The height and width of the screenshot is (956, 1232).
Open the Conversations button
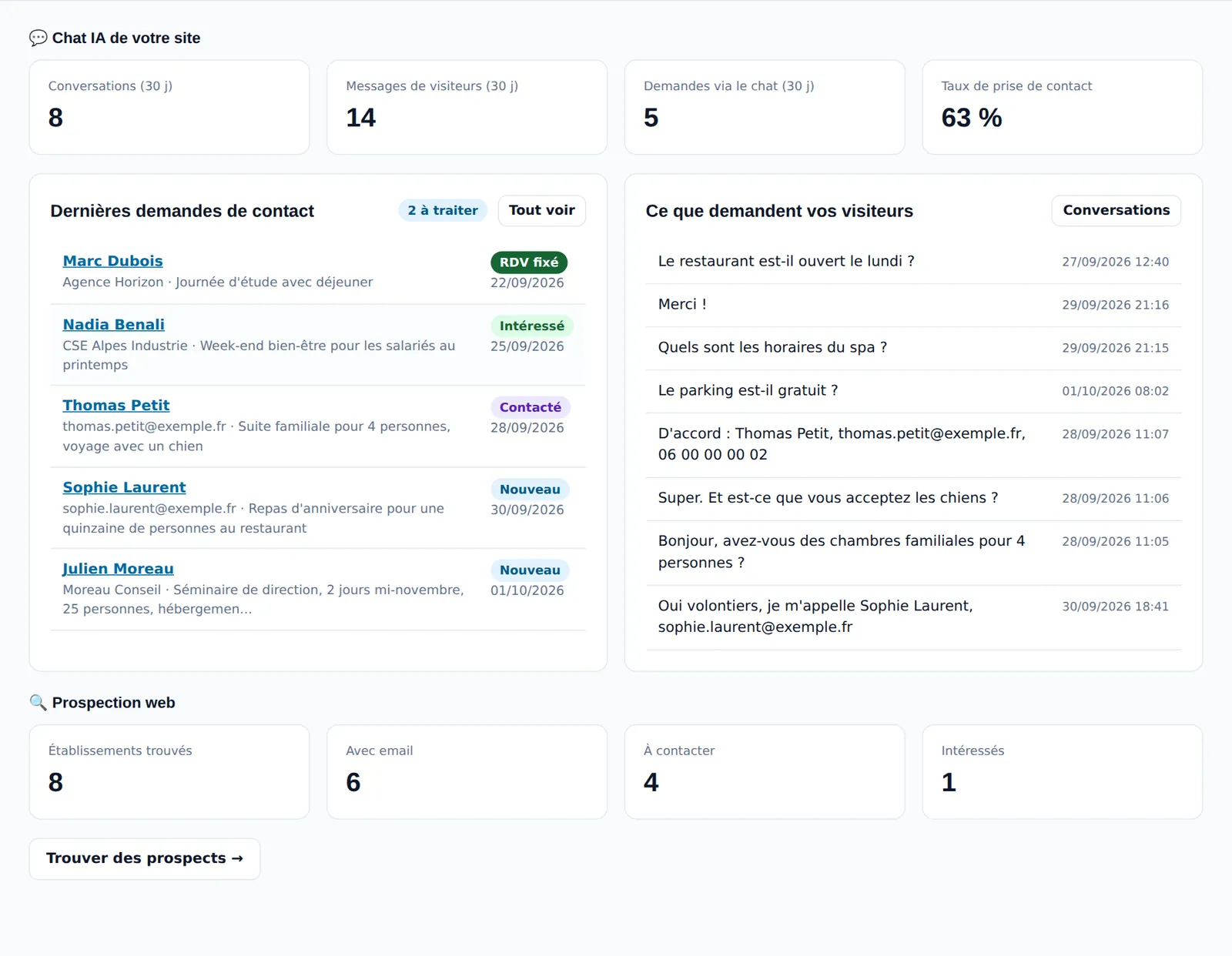(1116, 210)
